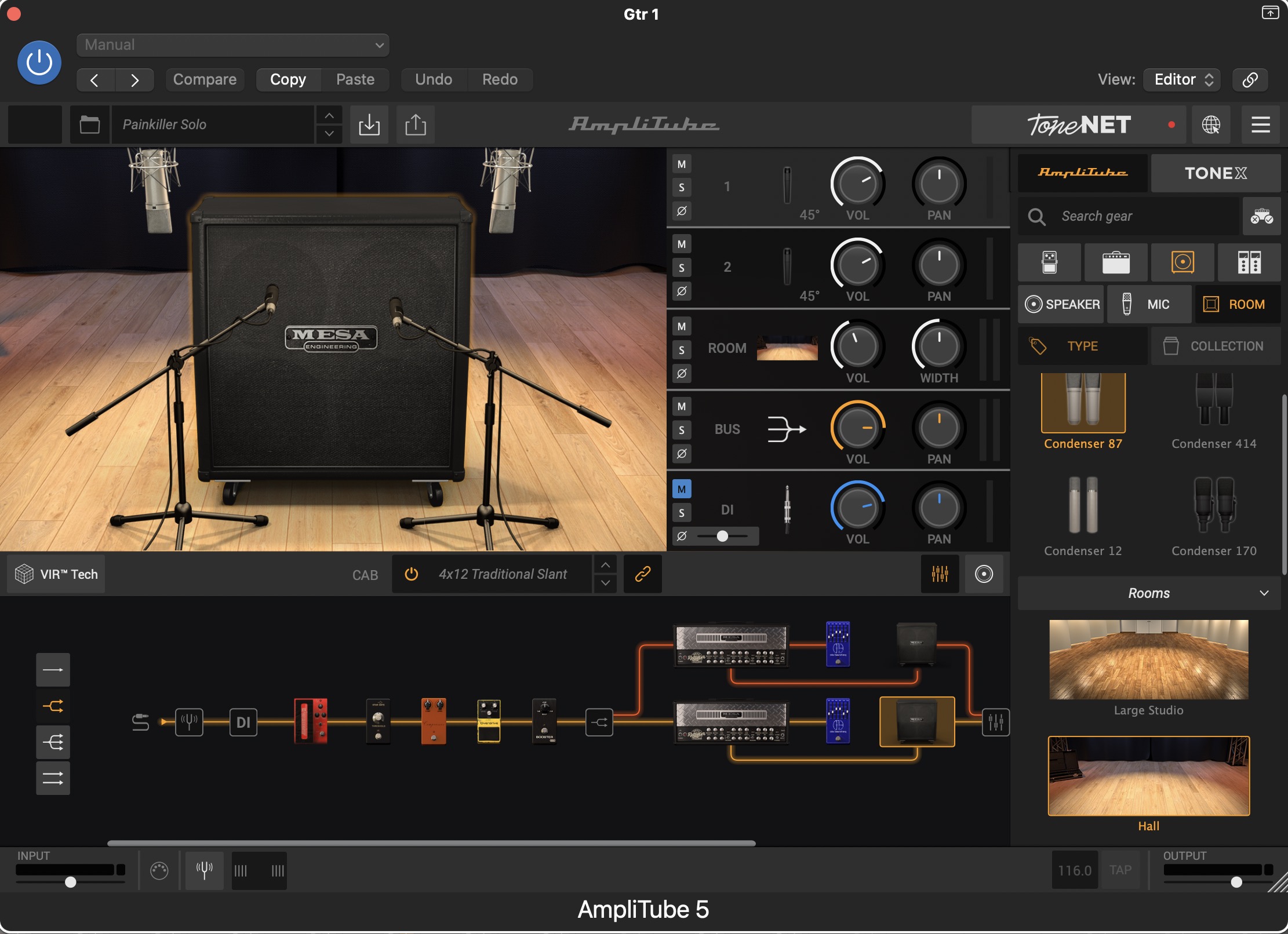Viewport: 1288px width, 934px height.
Task: Click the save preset download icon
Action: (x=369, y=125)
